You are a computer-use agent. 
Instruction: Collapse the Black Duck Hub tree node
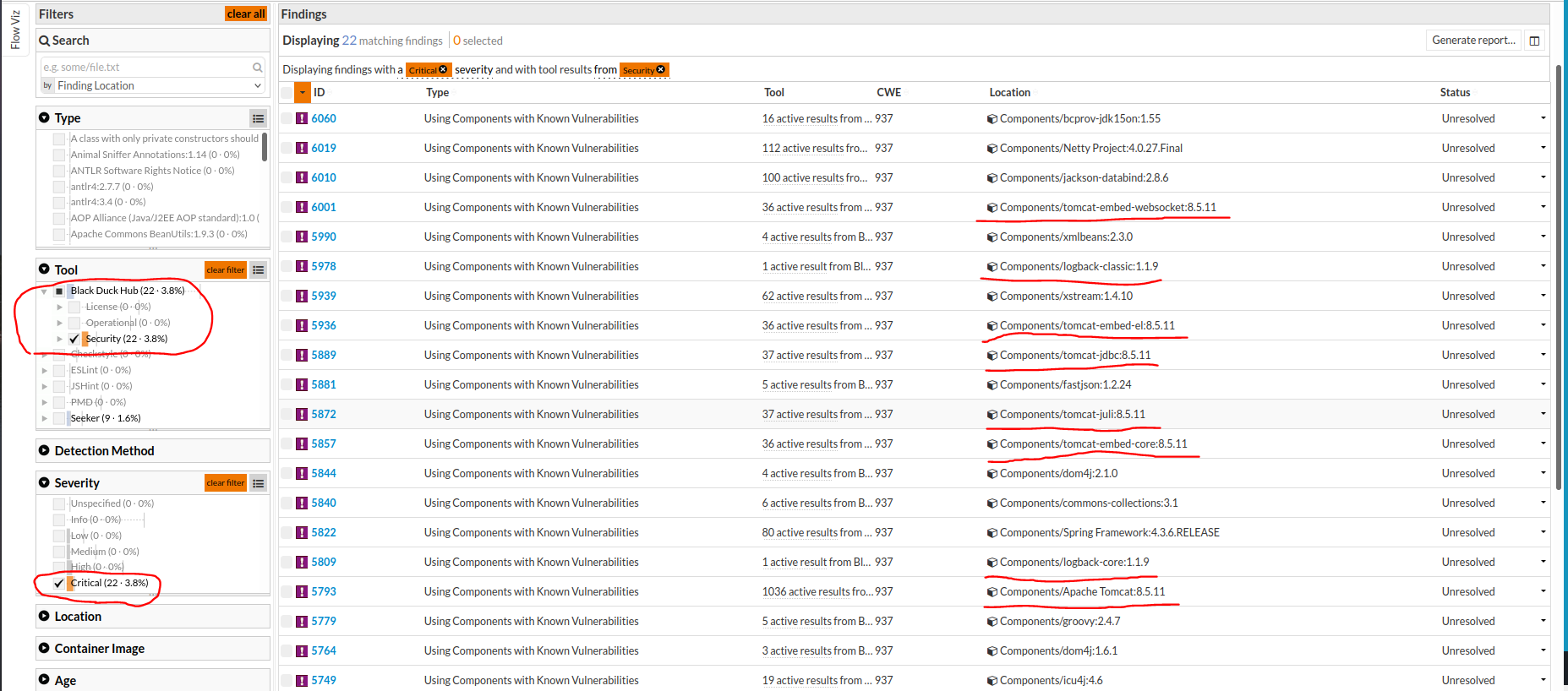pyautogui.click(x=44, y=291)
